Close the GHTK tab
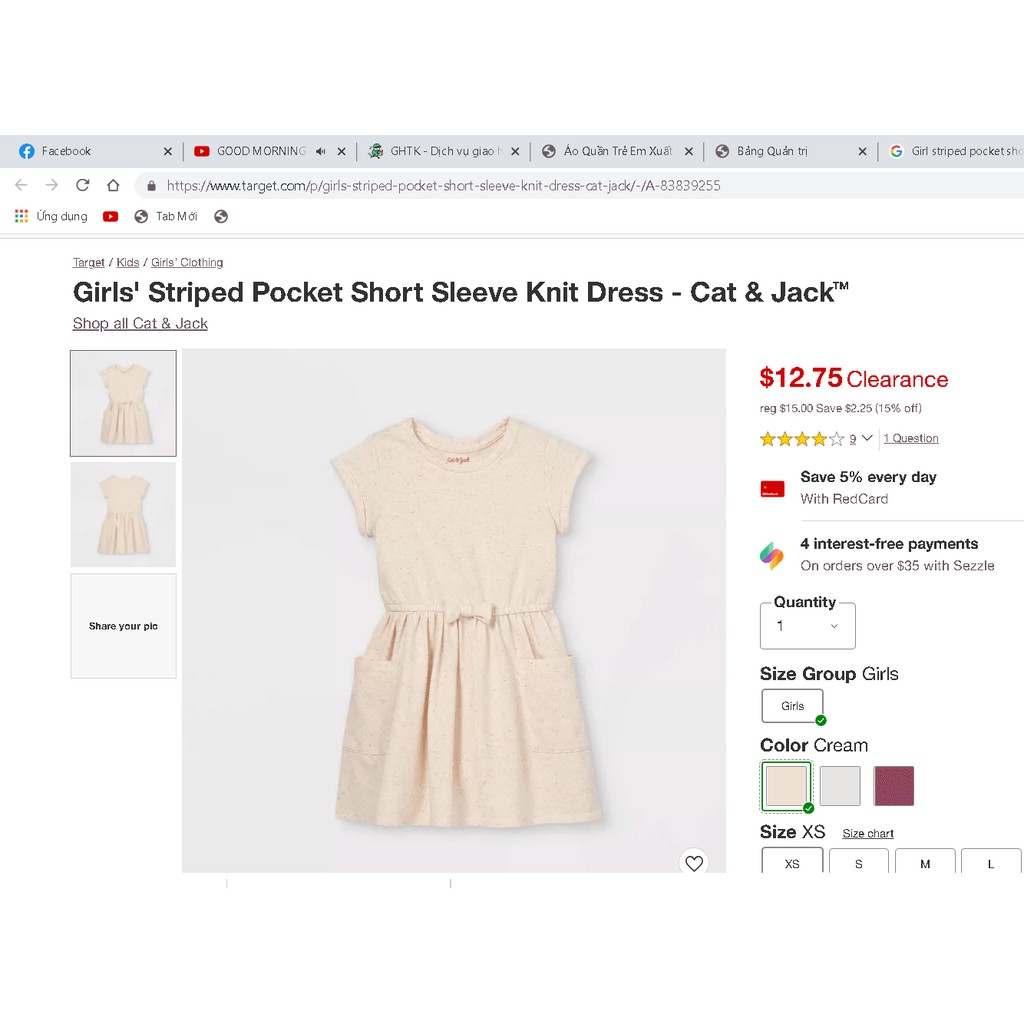The height and width of the screenshot is (1024, 1024). [x=515, y=152]
